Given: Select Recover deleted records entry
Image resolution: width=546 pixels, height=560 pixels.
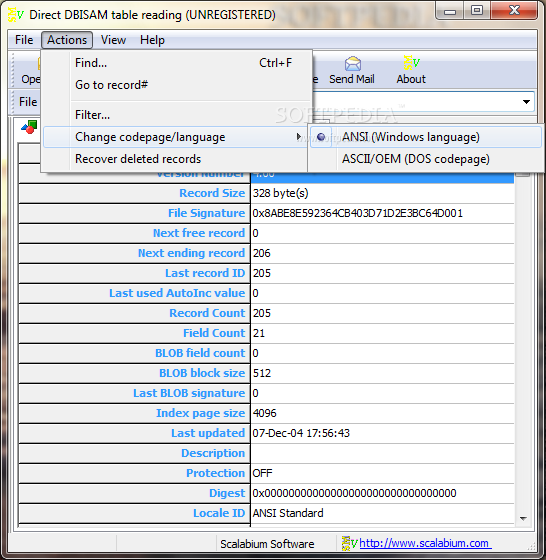Looking at the screenshot, I should [x=175, y=159].
